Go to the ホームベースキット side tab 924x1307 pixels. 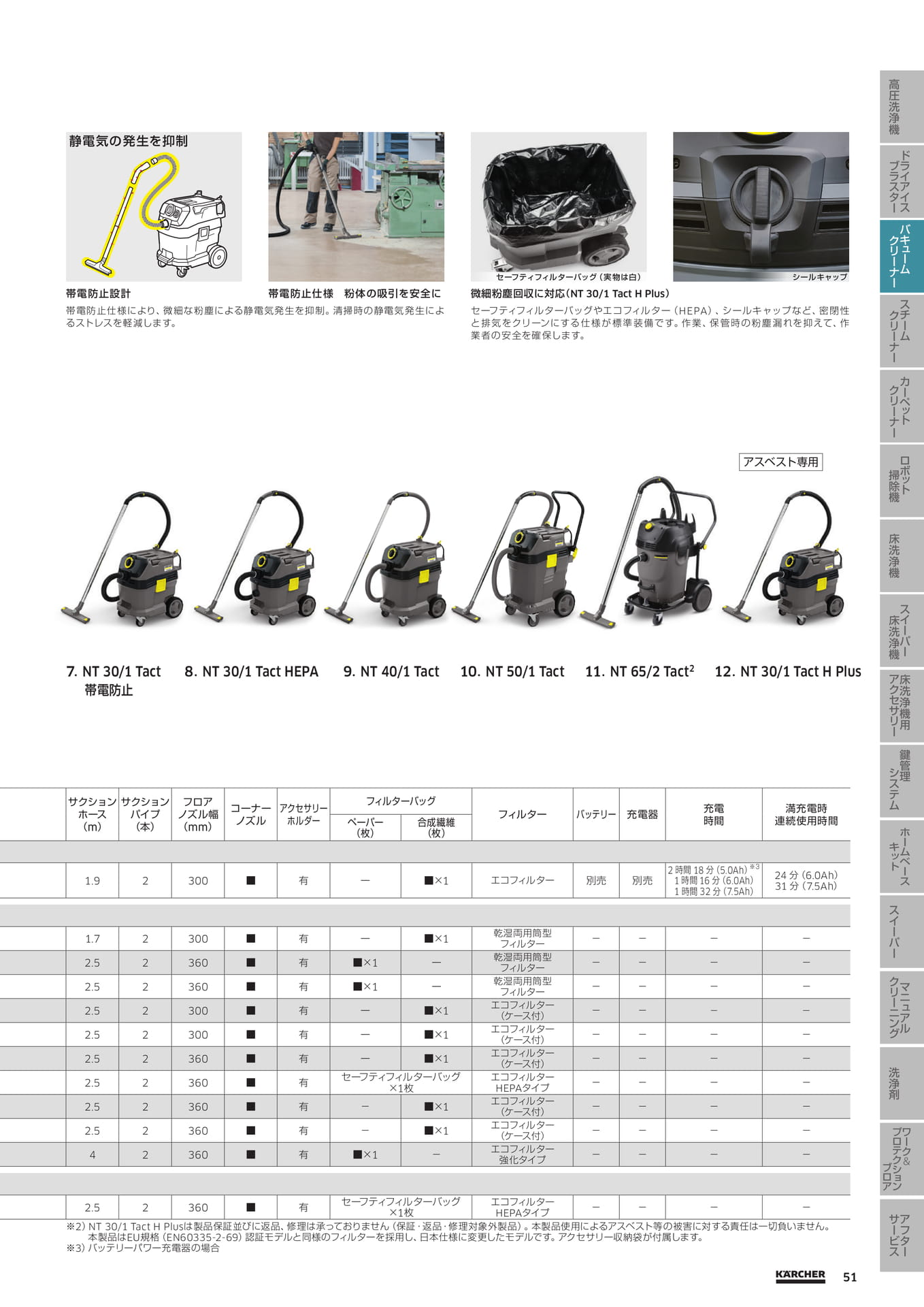coord(902,856)
